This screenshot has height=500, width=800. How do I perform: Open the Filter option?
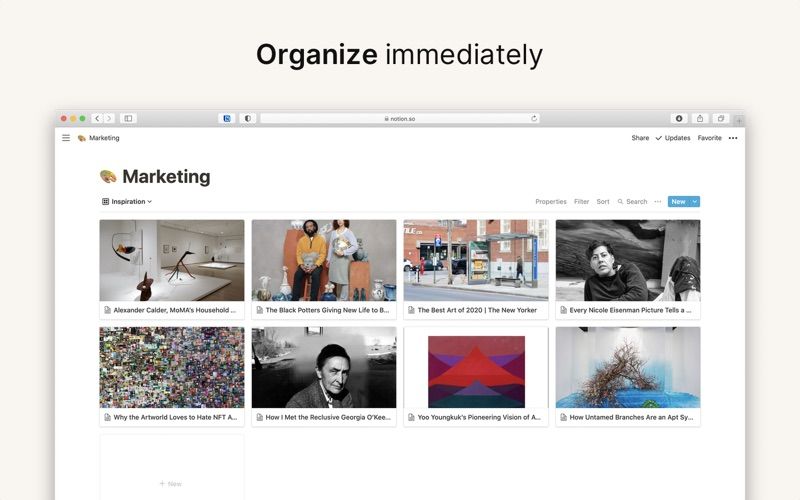coord(581,202)
